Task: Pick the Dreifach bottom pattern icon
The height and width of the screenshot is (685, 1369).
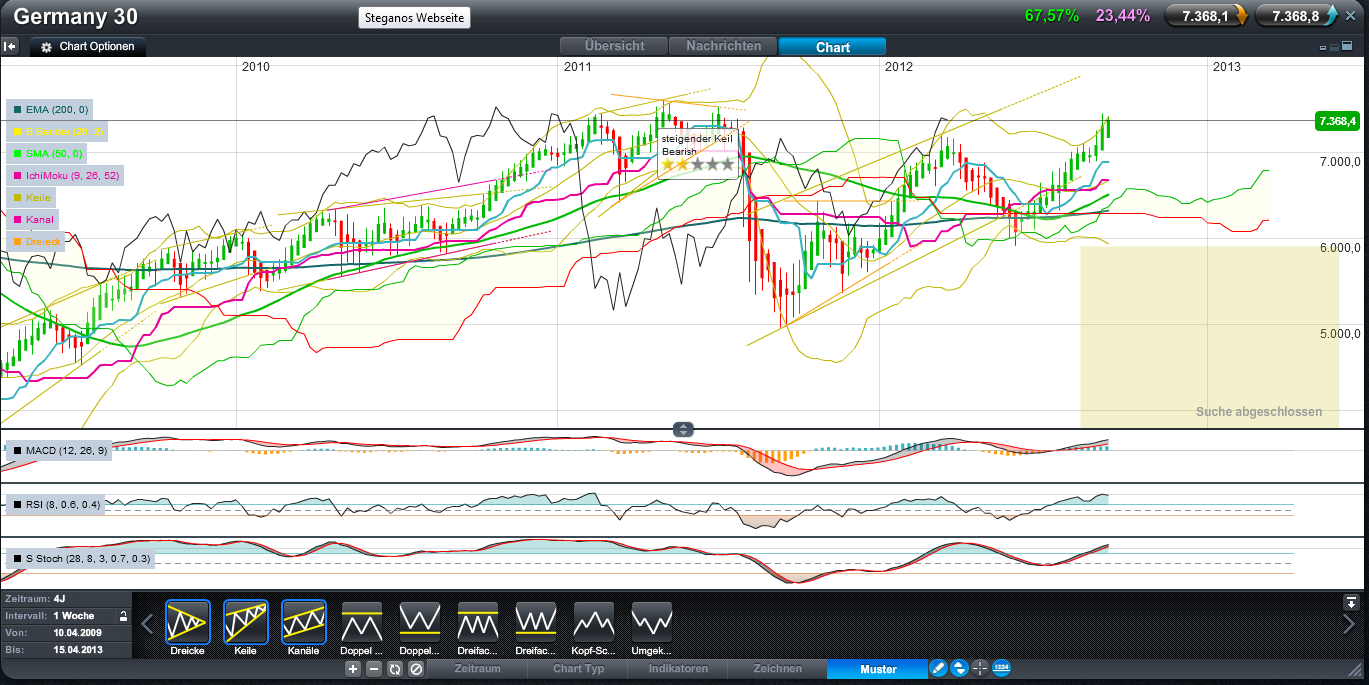Action: coord(535,621)
